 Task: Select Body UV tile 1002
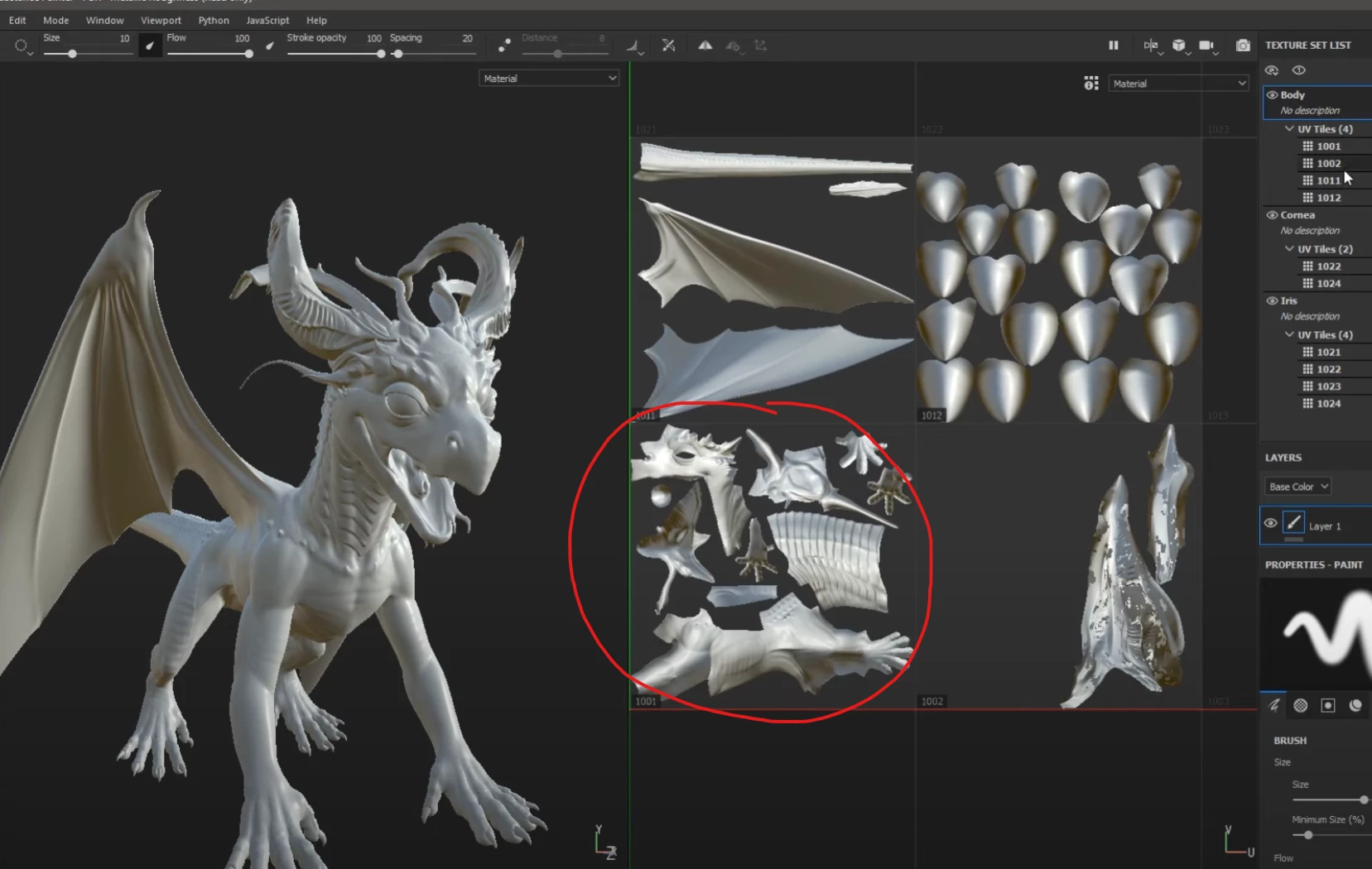tap(1329, 164)
